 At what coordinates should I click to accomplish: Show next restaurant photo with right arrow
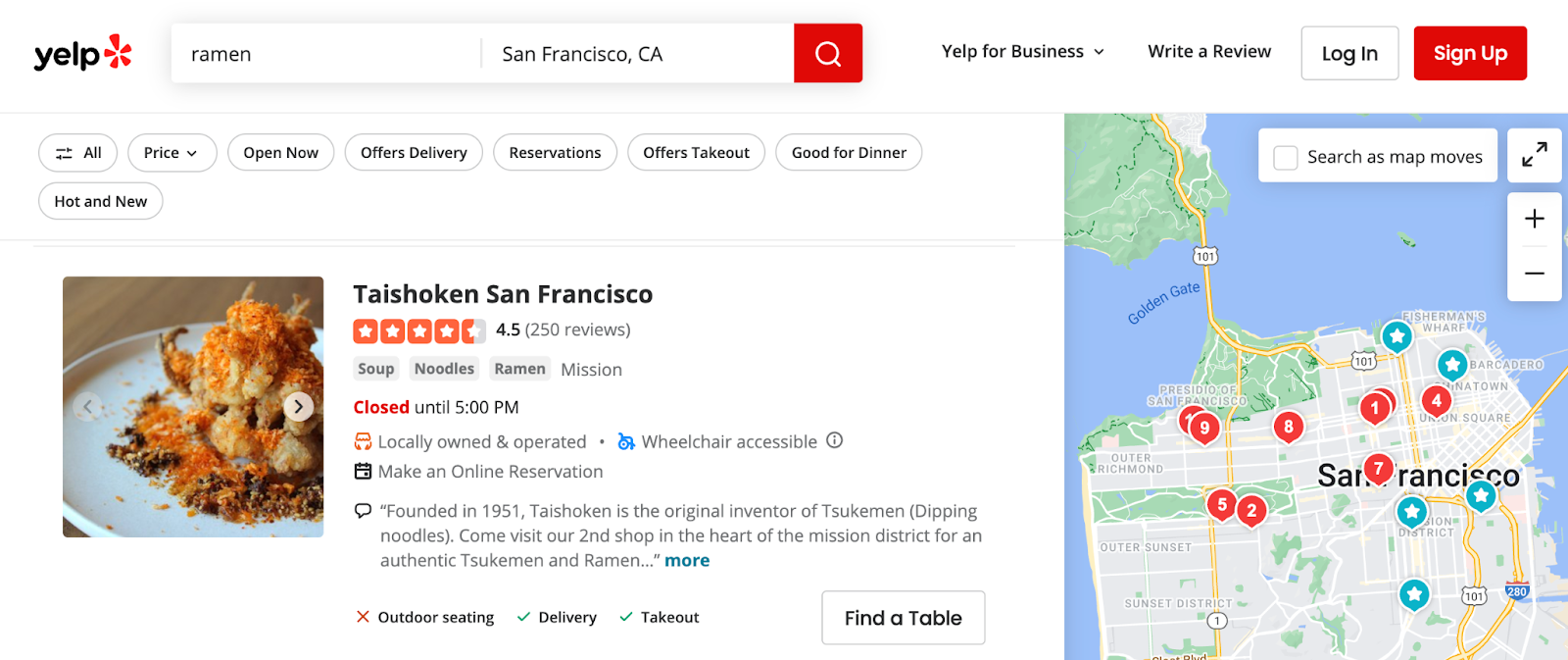(298, 406)
